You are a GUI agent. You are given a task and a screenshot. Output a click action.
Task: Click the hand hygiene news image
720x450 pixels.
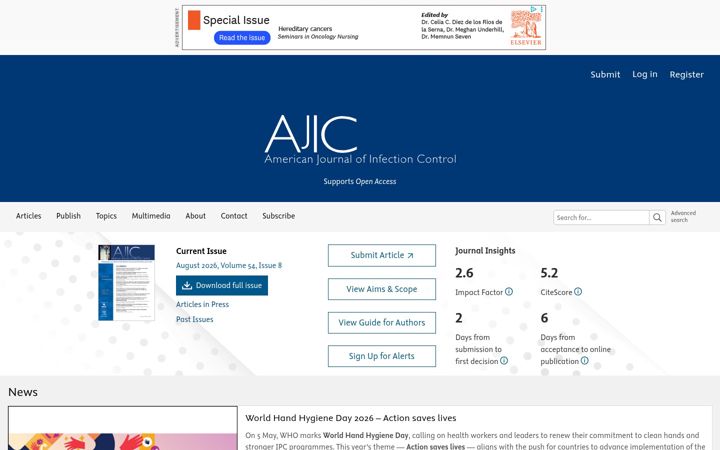tap(123, 428)
